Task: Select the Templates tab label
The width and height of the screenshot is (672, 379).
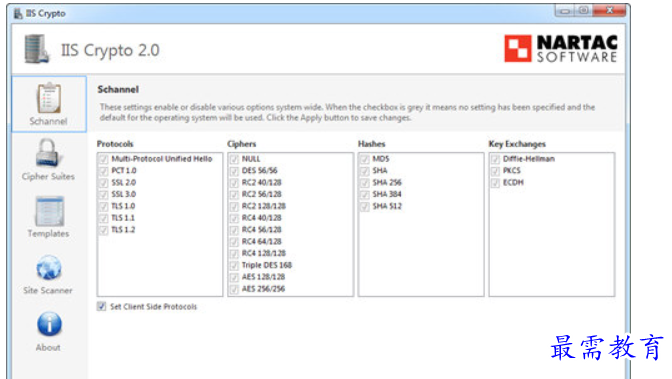Action: [x=48, y=234]
